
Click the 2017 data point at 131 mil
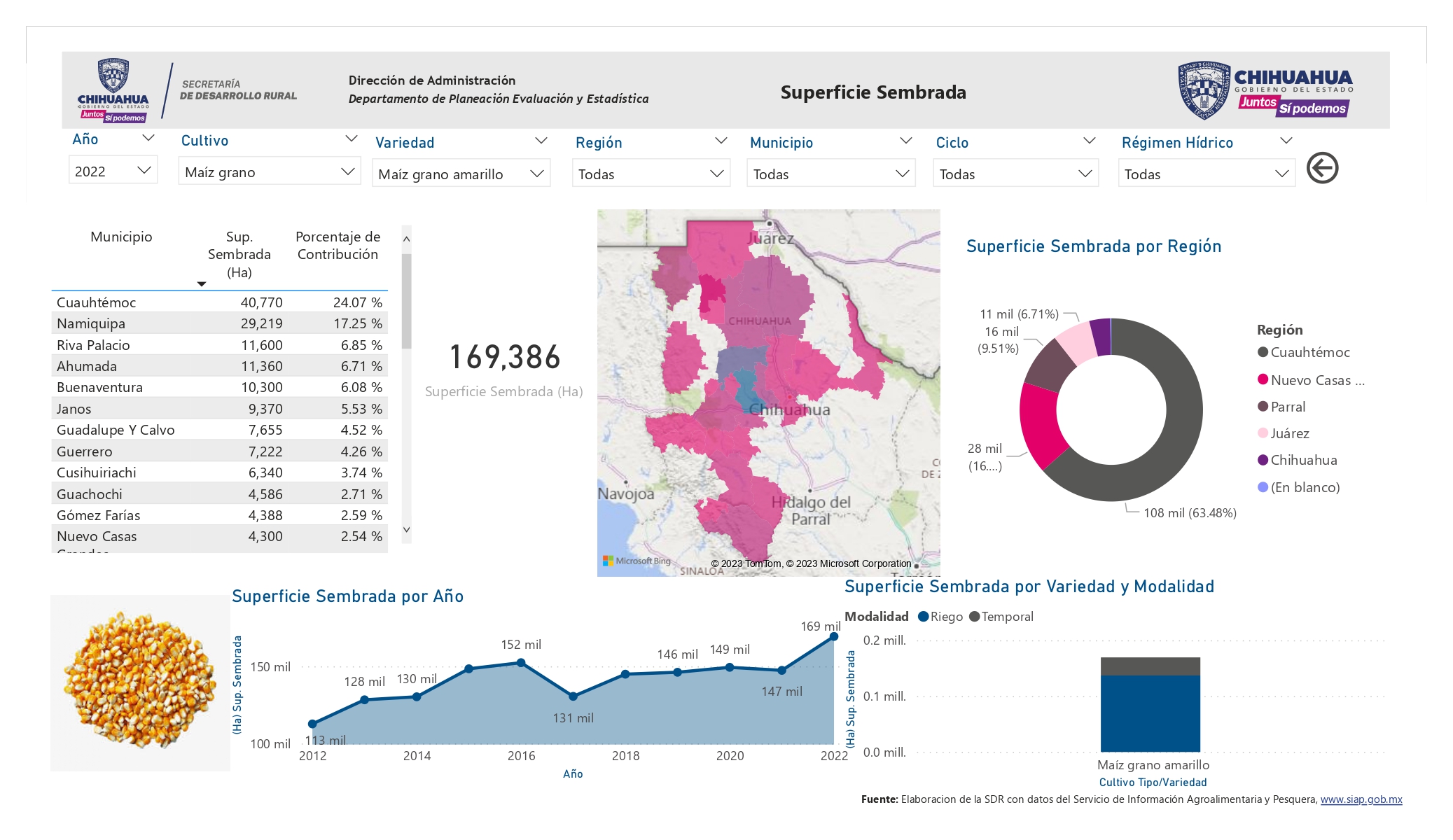point(573,696)
